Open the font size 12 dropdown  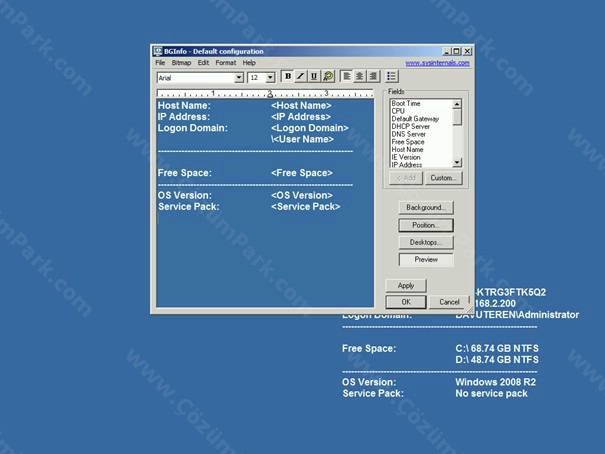coord(270,78)
